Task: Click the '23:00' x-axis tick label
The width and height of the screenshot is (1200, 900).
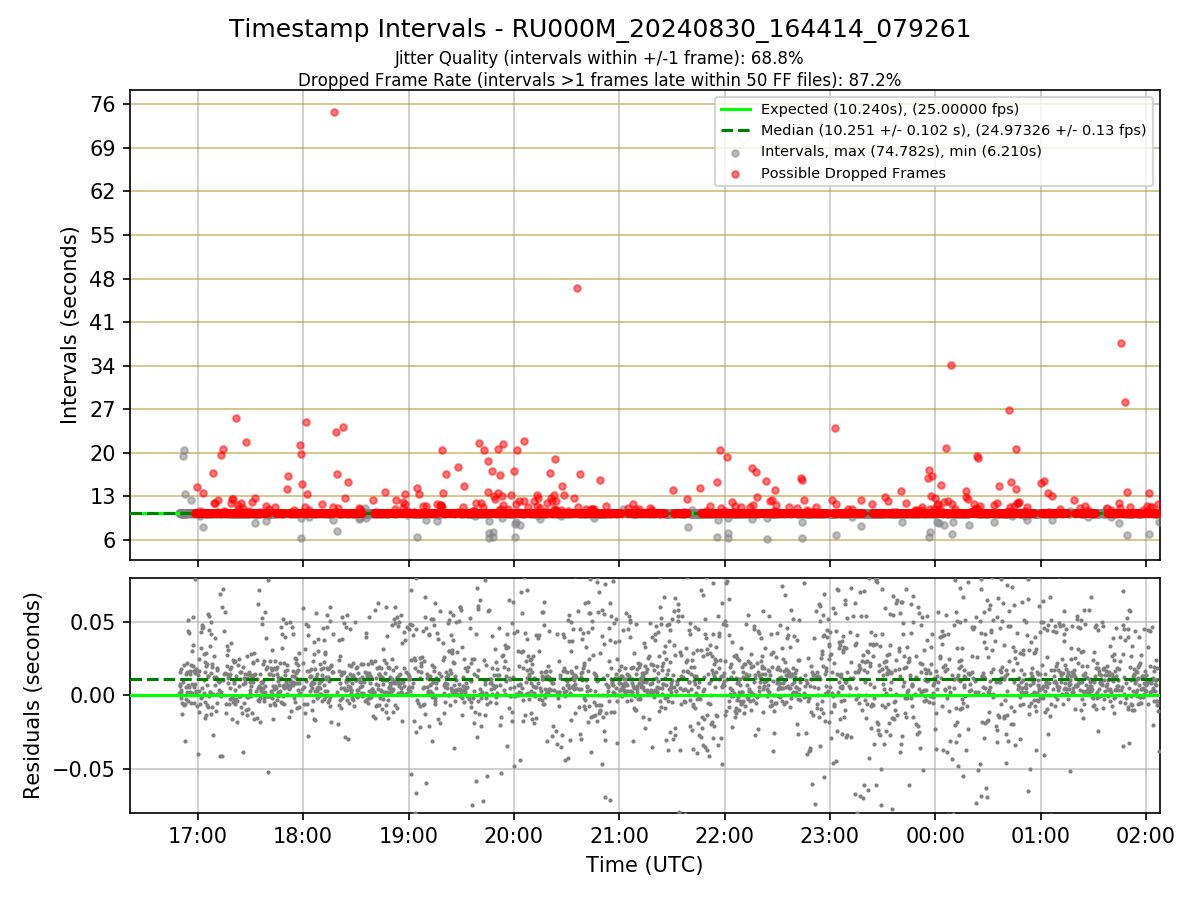Action: (x=830, y=834)
